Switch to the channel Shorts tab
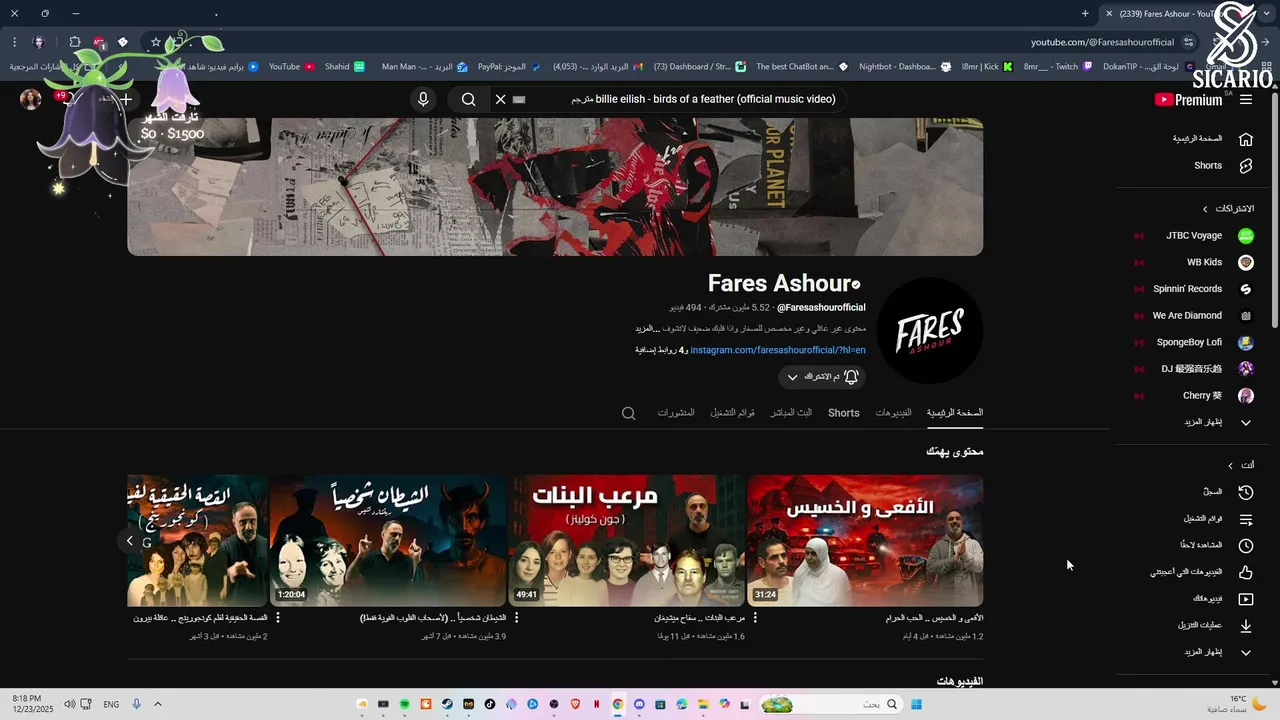 pos(843,413)
